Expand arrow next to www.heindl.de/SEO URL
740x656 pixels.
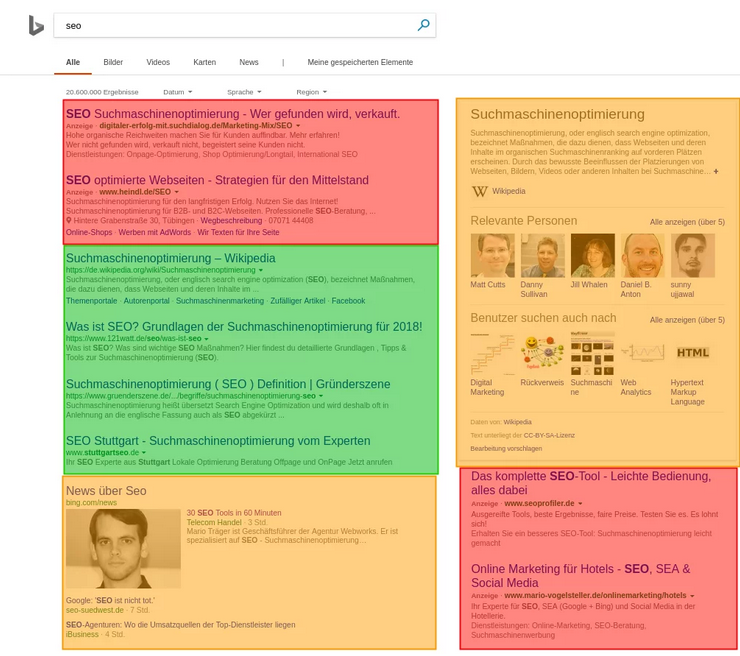(177, 192)
